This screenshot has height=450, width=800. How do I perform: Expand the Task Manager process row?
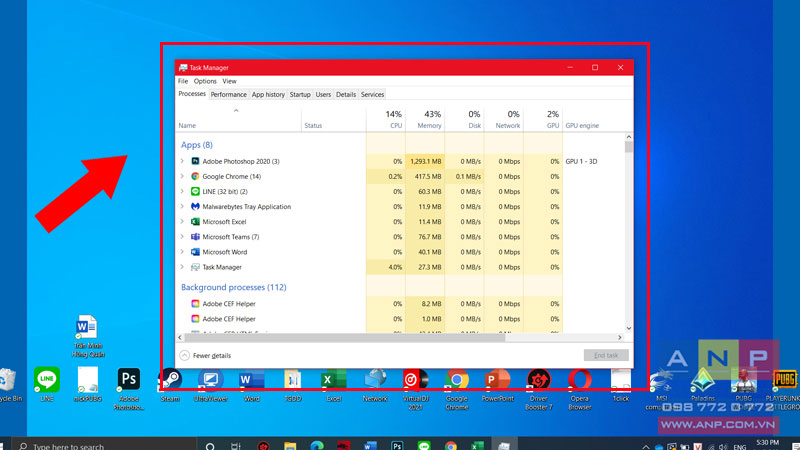coord(182,267)
